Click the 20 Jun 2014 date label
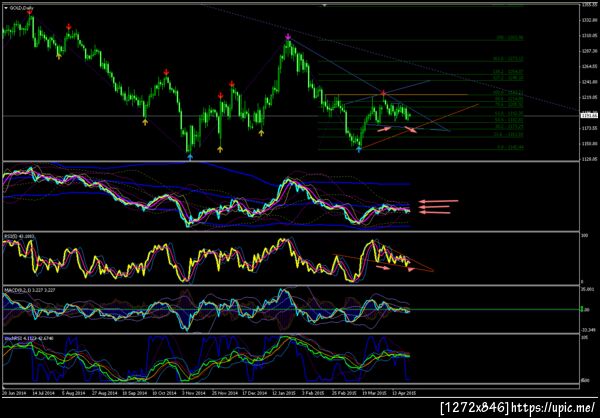The height and width of the screenshot is (418, 600). [13, 393]
